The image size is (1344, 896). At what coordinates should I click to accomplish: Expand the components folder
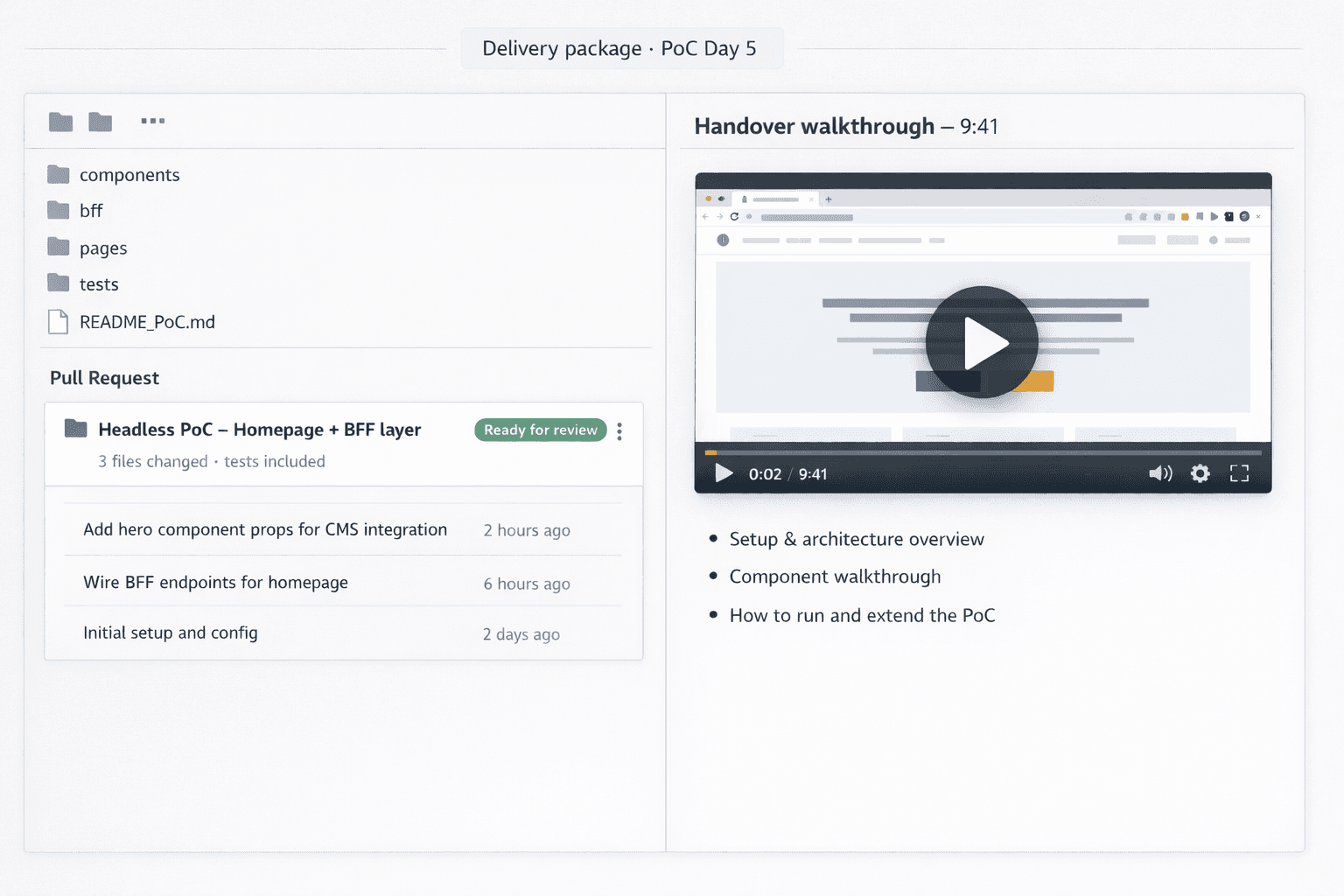[x=129, y=174]
